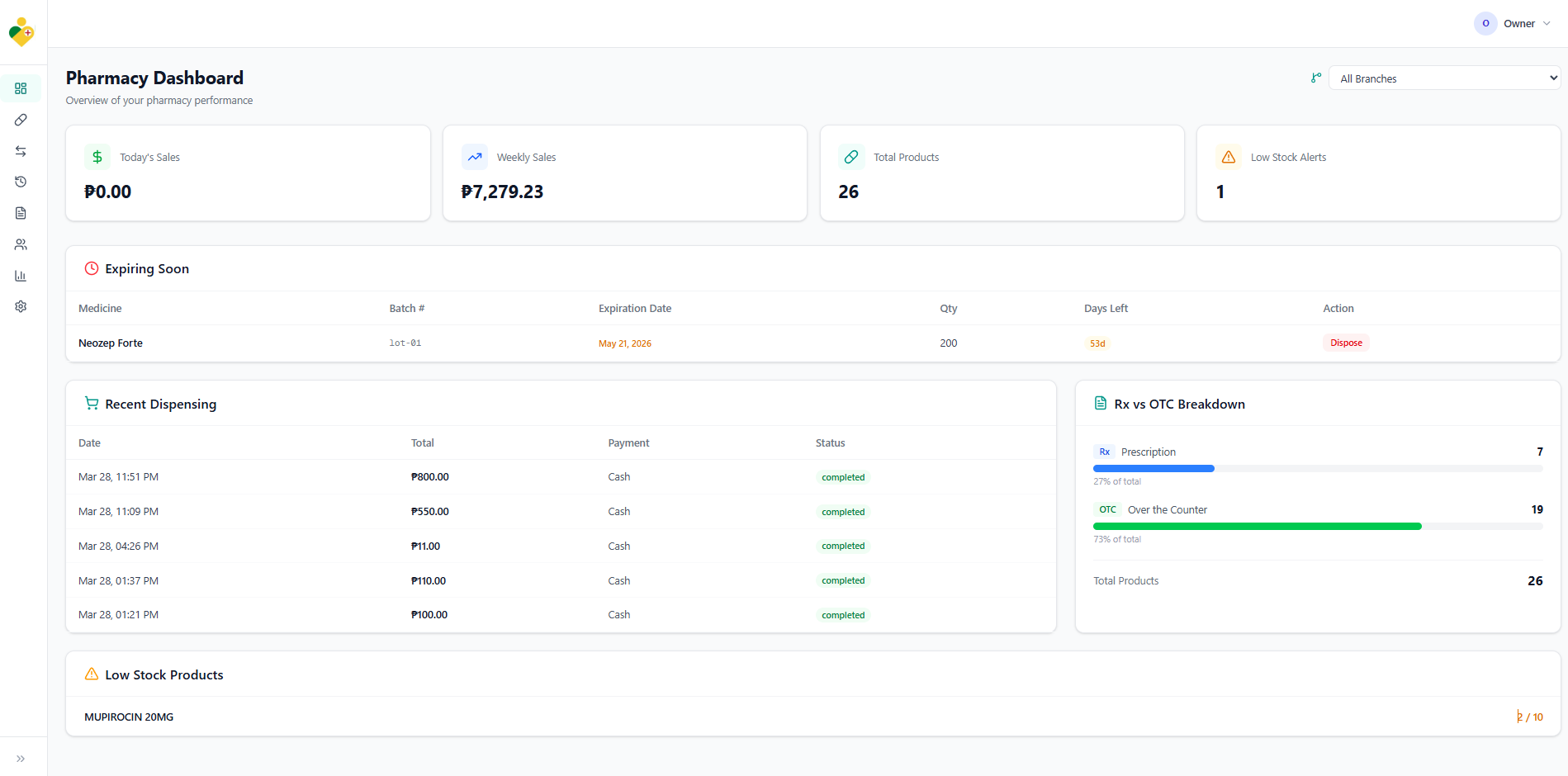Click the transfer arrows sidebar icon

21,151
